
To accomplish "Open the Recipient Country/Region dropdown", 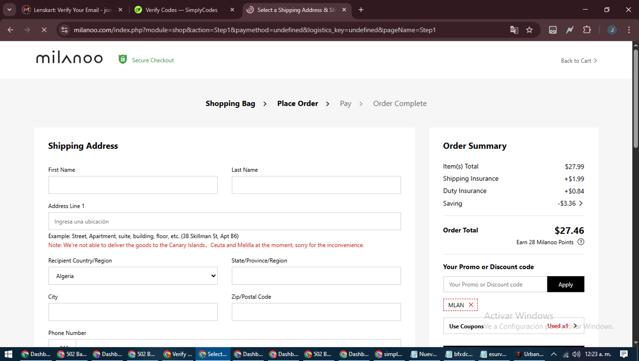I will 133,276.
